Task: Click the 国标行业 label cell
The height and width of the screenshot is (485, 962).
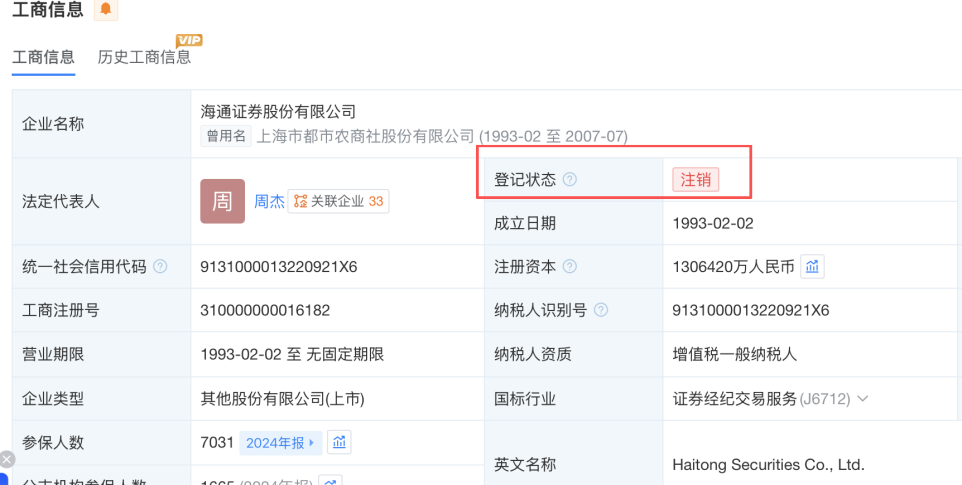Action: pyautogui.click(x=574, y=399)
